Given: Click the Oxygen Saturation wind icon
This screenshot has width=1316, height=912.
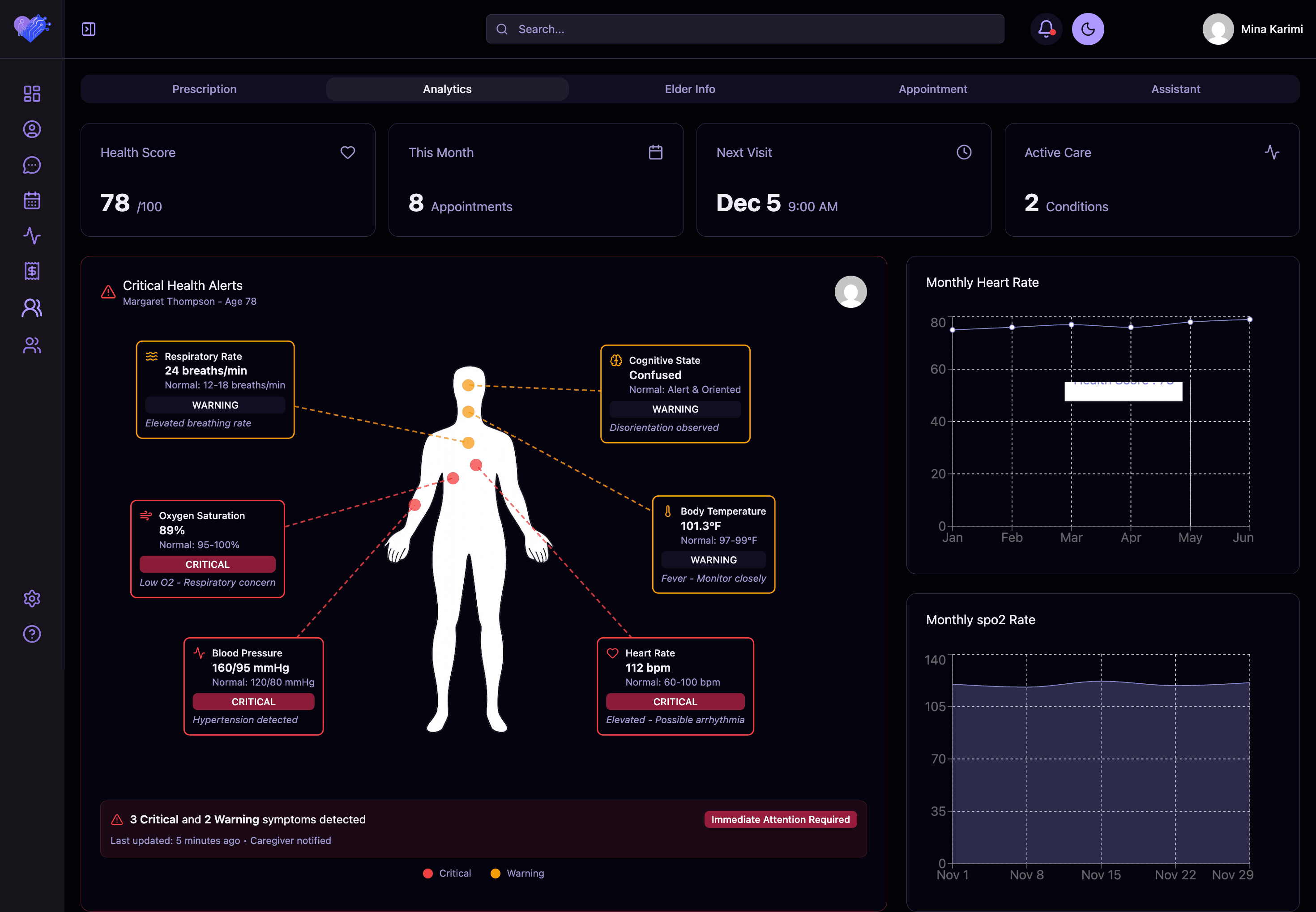Looking at the screenshot, I should 146,516.
